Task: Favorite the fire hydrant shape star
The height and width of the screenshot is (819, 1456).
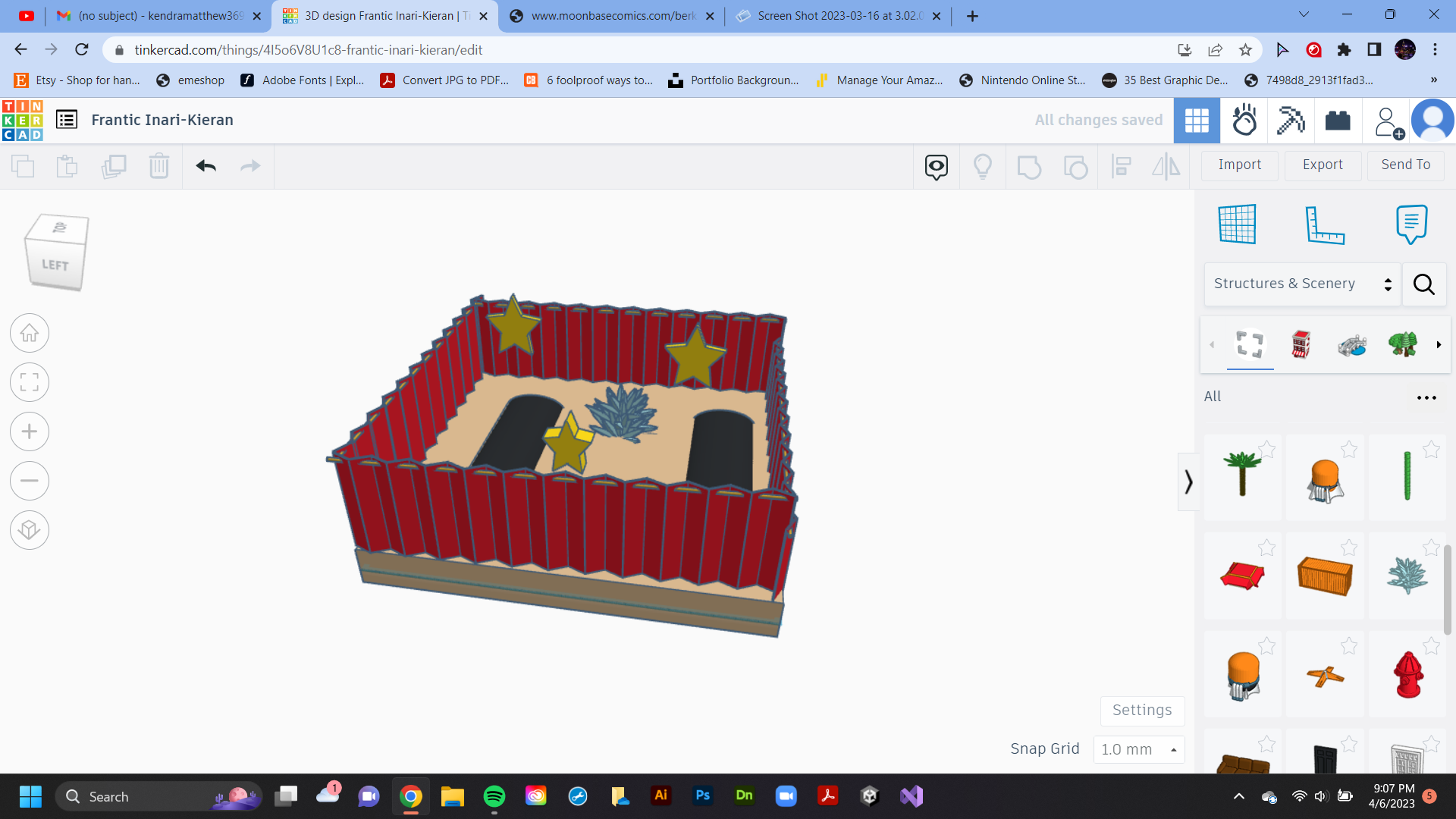Action: tap(1431, 646)
